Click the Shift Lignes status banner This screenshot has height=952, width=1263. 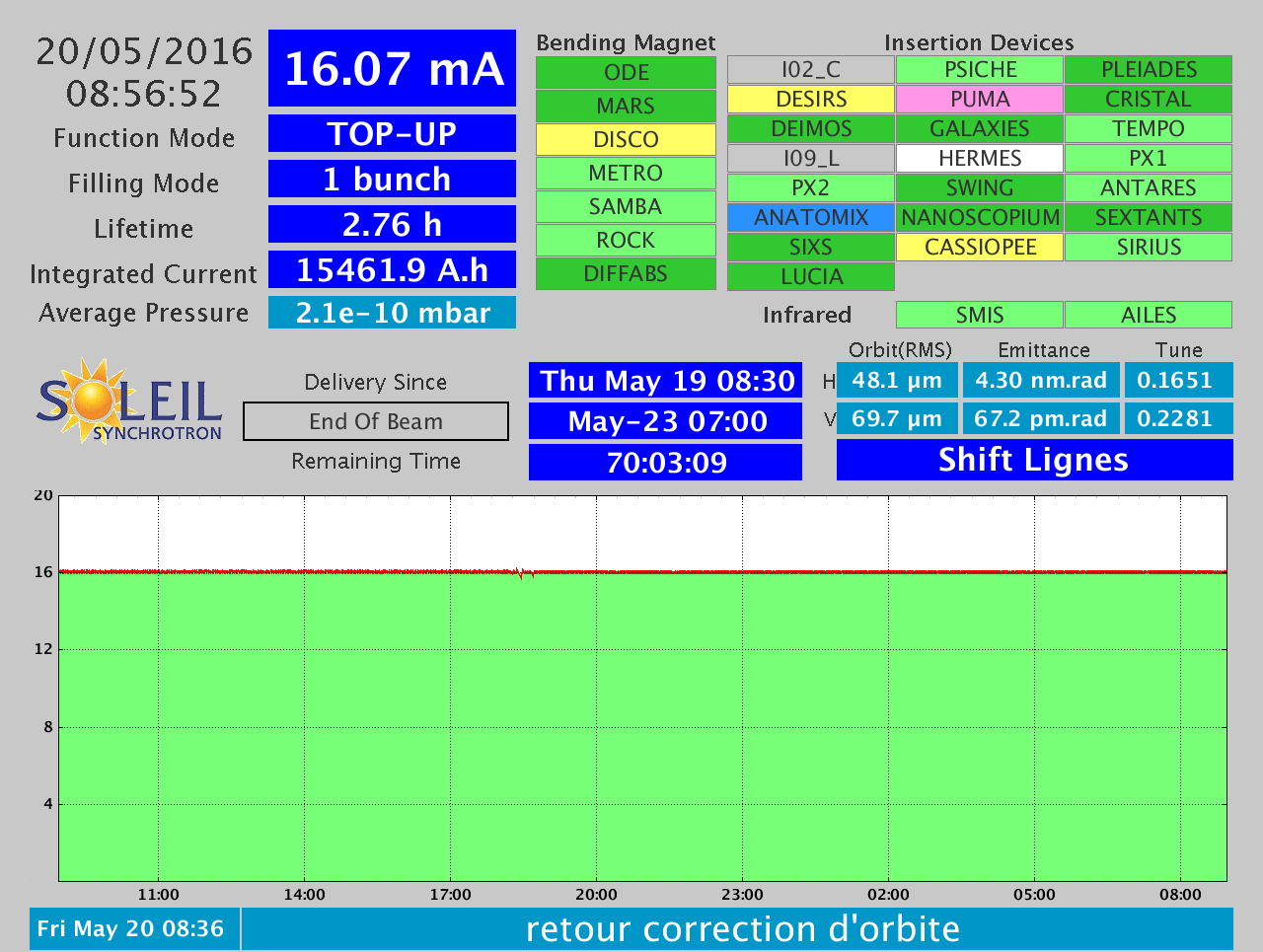[x=1034, y=460]
